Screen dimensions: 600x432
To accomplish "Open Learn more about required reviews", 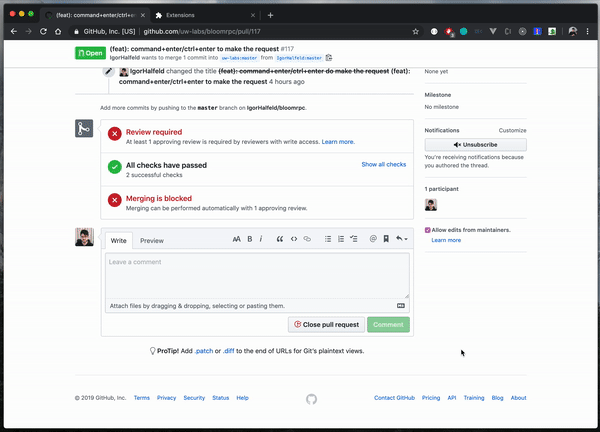I will pyautogui.click(x=338, y=142).
